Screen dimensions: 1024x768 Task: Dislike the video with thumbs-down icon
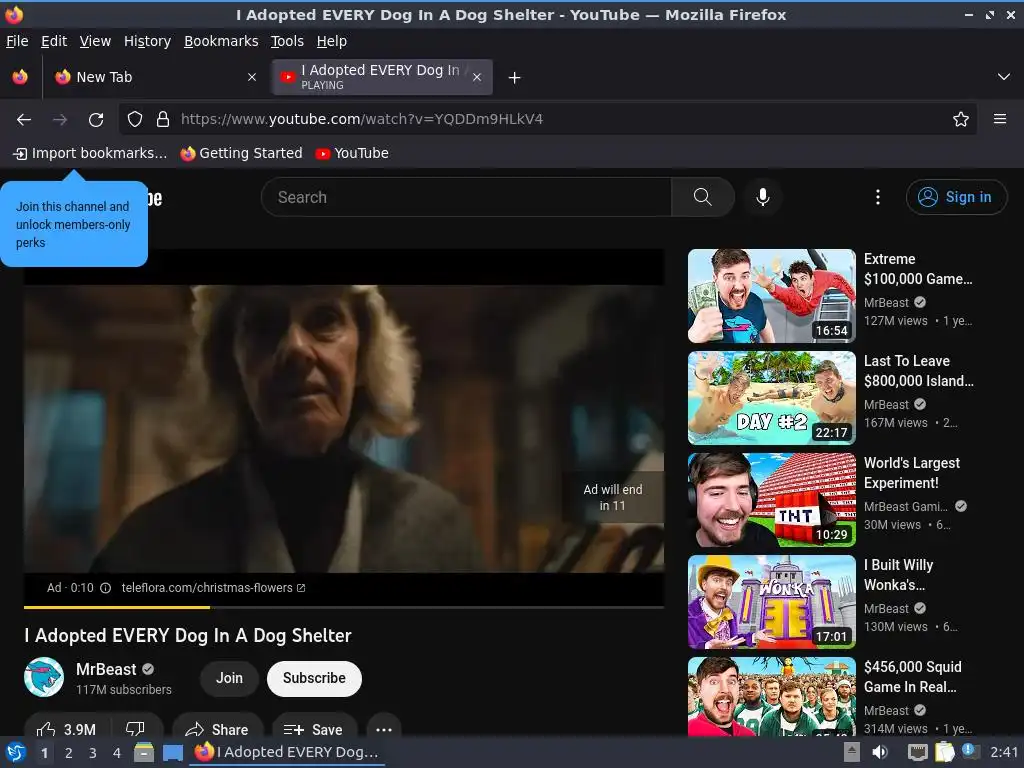click(x=135, y=729)
